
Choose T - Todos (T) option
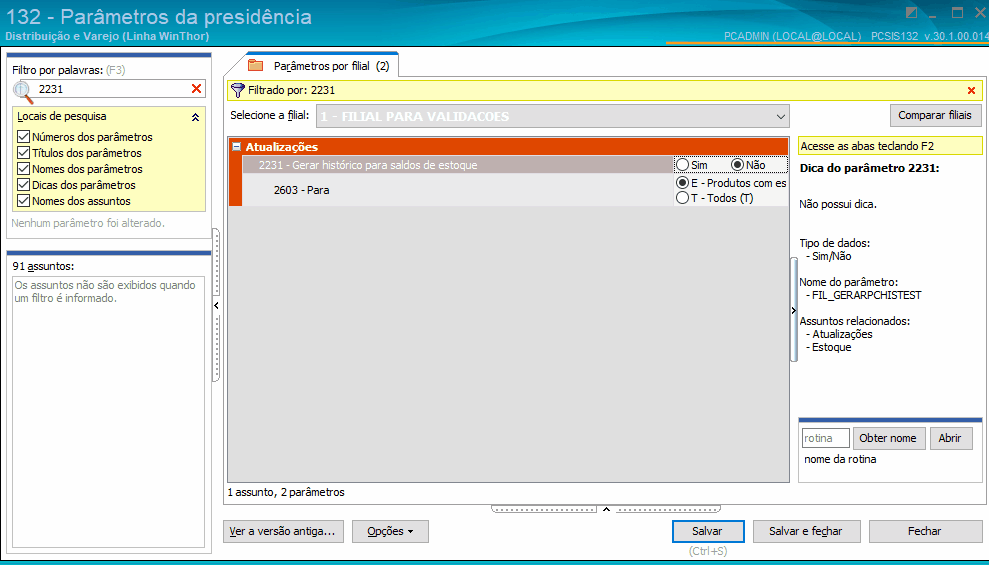tap(682, 198)
